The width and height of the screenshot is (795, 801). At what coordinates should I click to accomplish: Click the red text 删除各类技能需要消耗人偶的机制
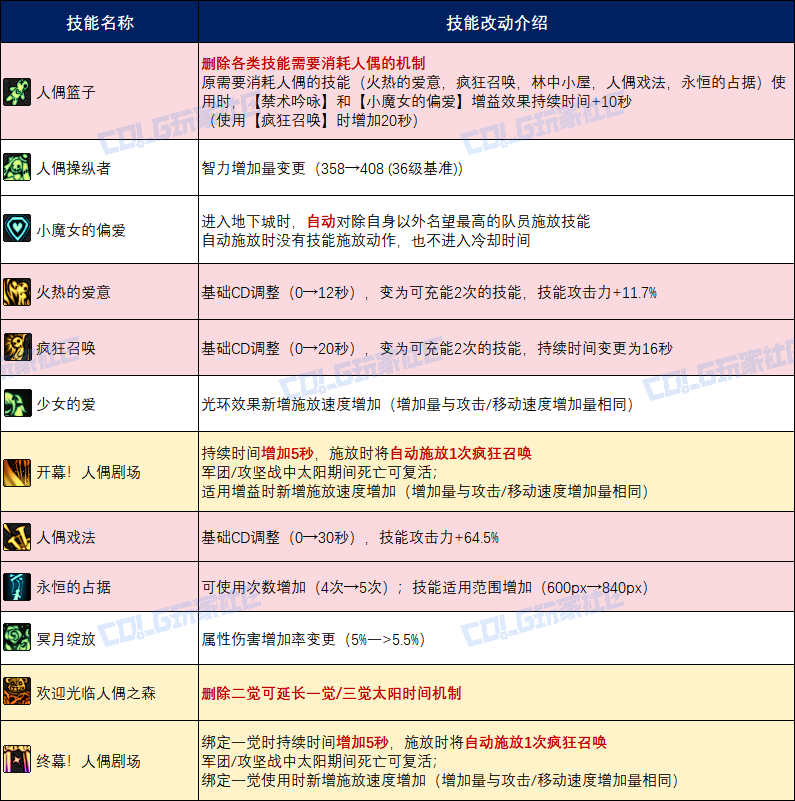click(313, 62)
